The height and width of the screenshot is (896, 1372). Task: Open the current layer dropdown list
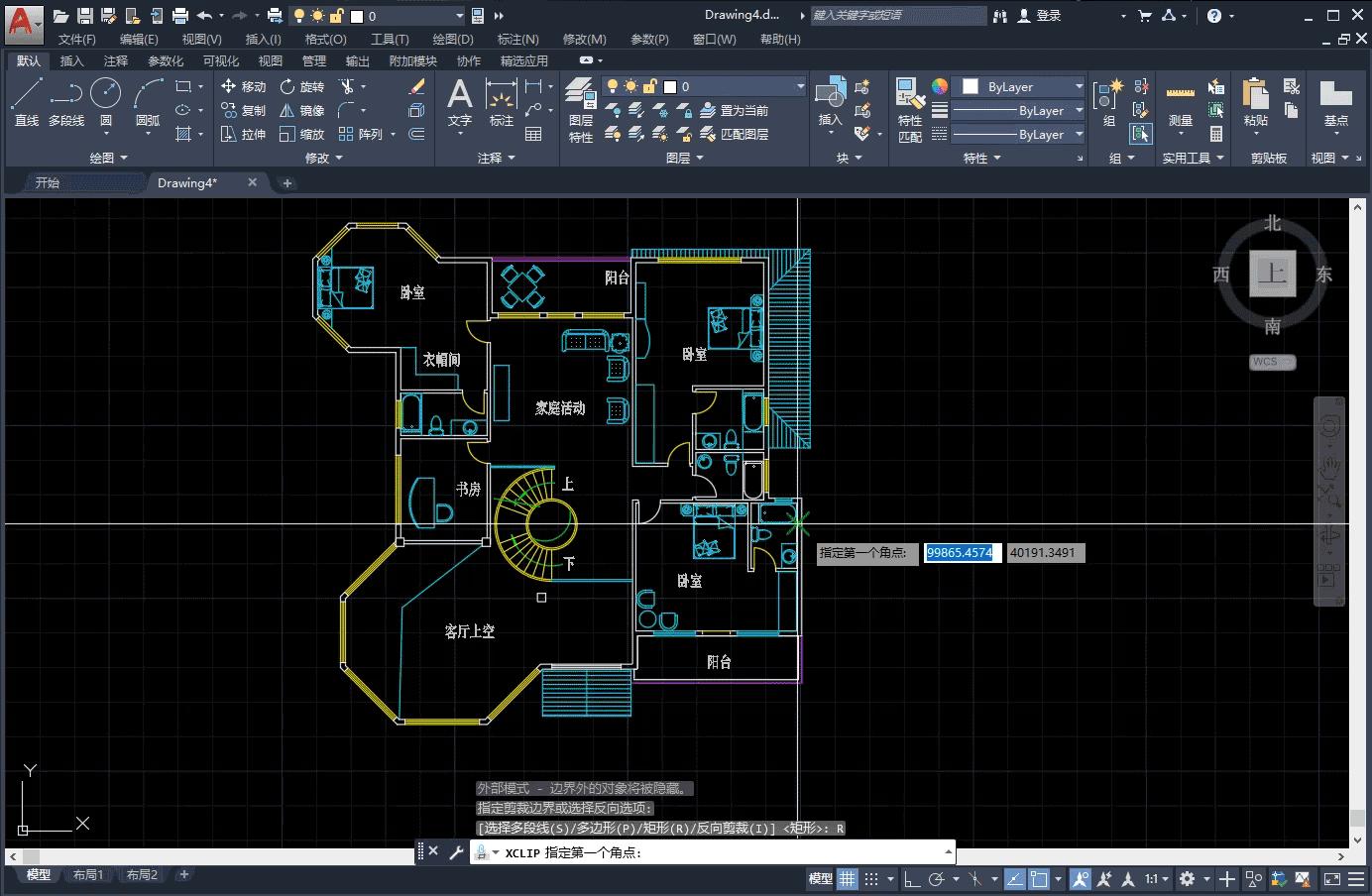pyautogui.click(x=800, y=87)
